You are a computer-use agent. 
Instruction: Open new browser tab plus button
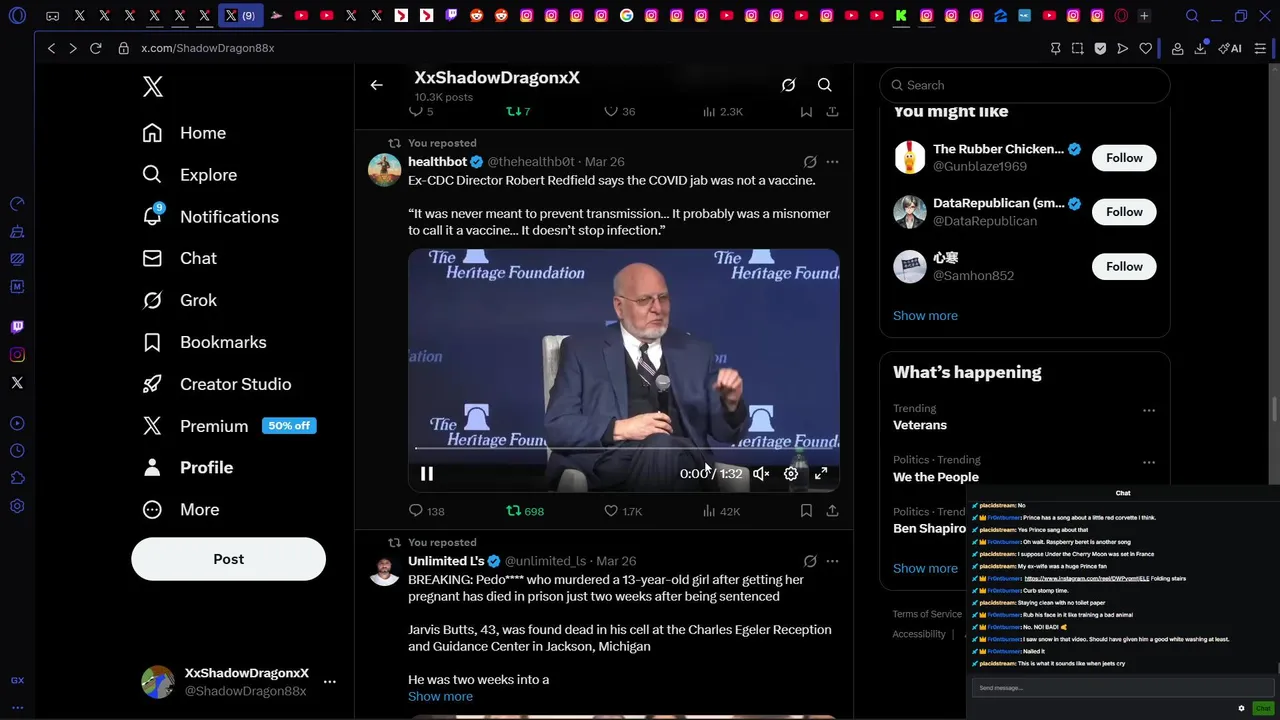point(1144,16)
